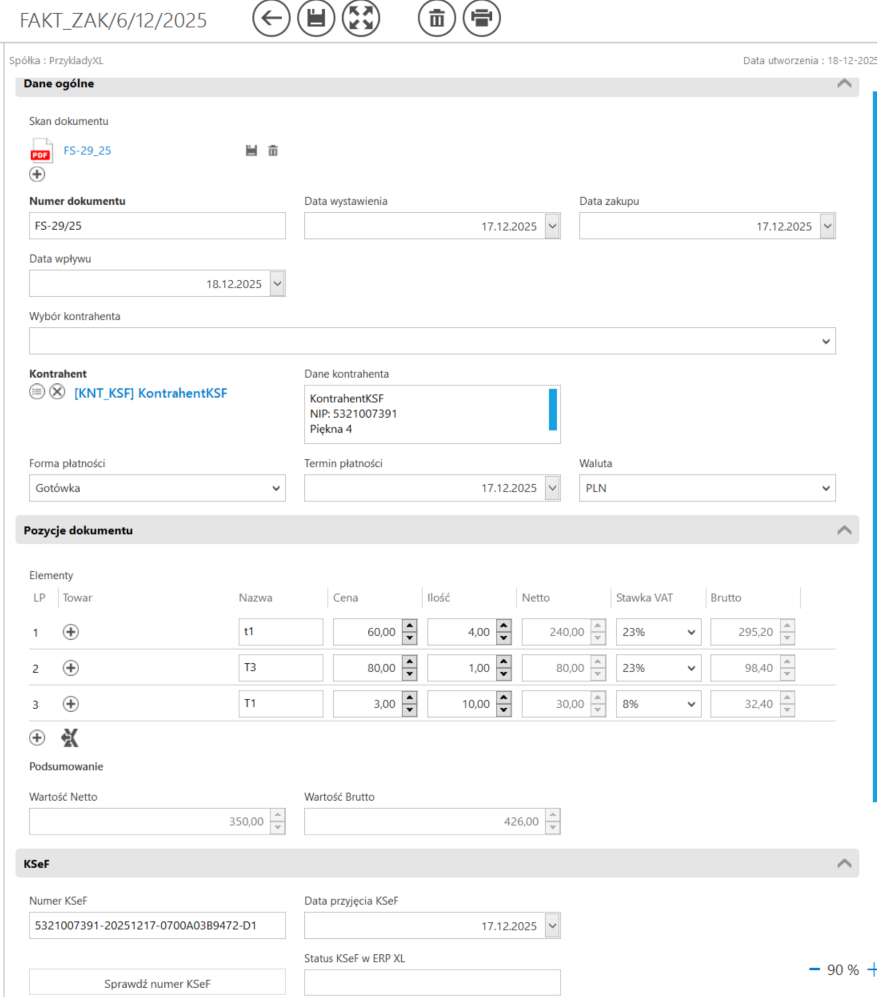Open the FS-29_25 PDF scan link
The width and height of the screenshot is (877, 997).
click(87, 151)
